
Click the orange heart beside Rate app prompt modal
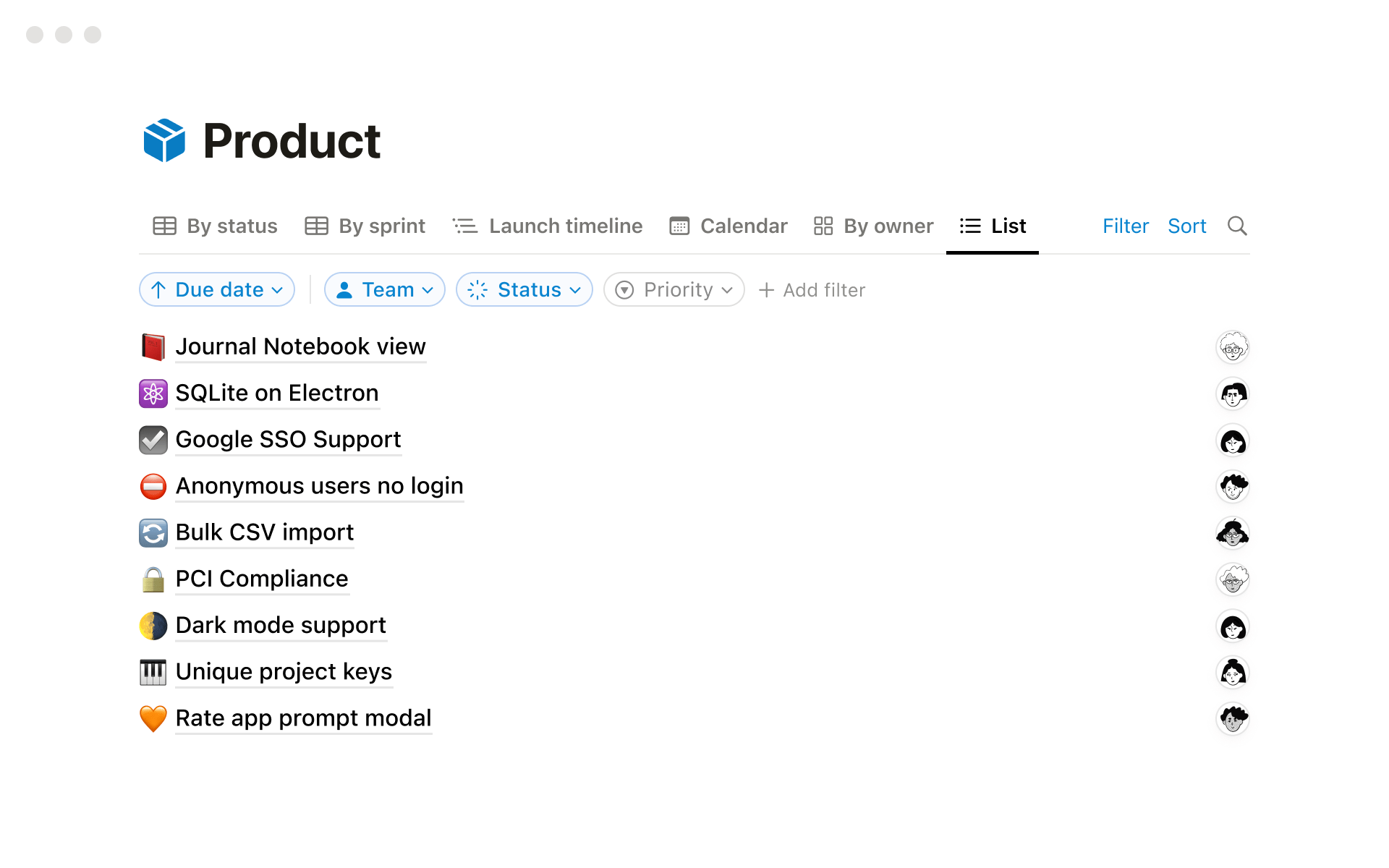(153, 718)
